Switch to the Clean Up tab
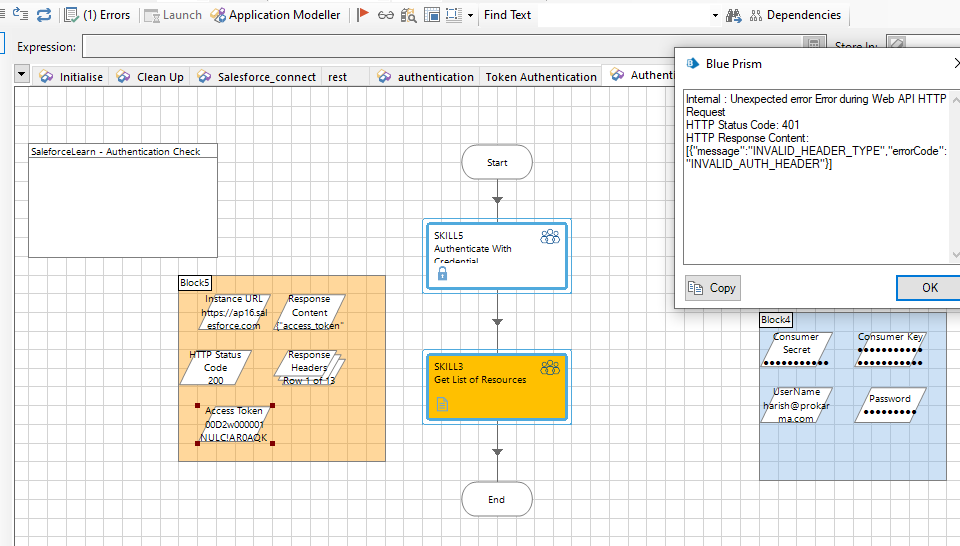The image size is (960, 546). tap(150, 77)
